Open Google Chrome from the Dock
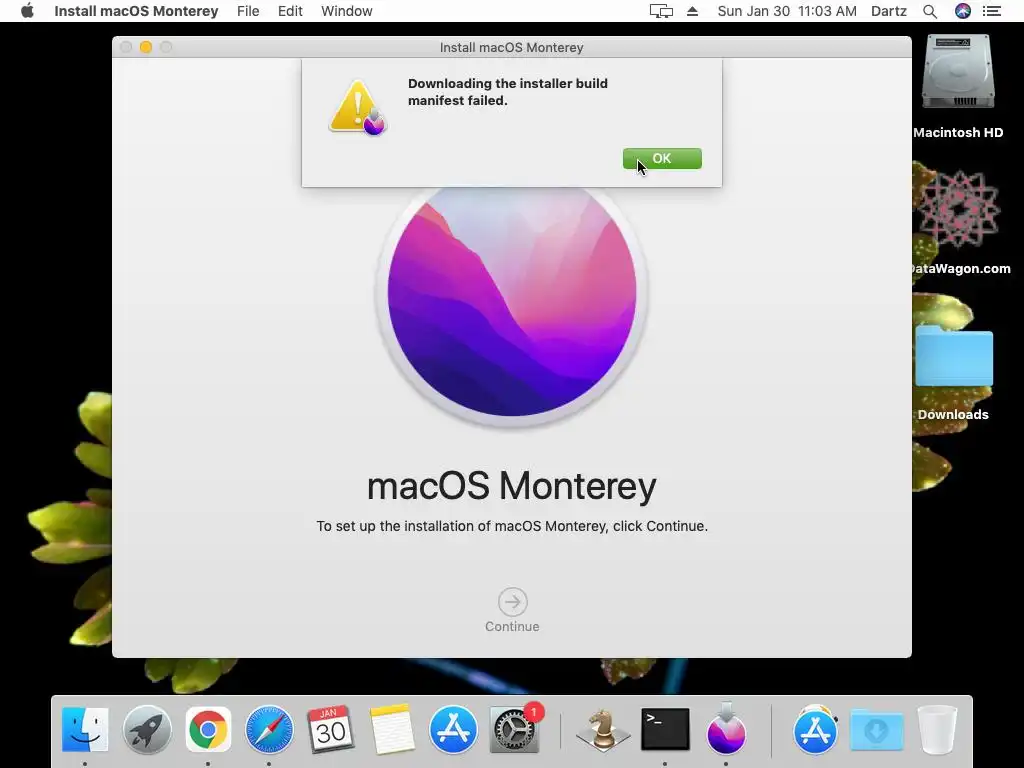 click(208, 729)
